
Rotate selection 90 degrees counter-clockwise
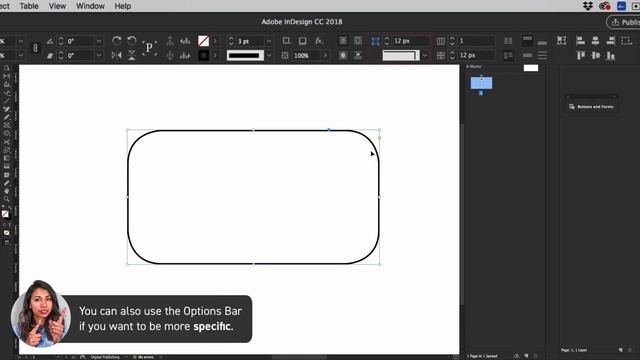[x=131, y=41]
